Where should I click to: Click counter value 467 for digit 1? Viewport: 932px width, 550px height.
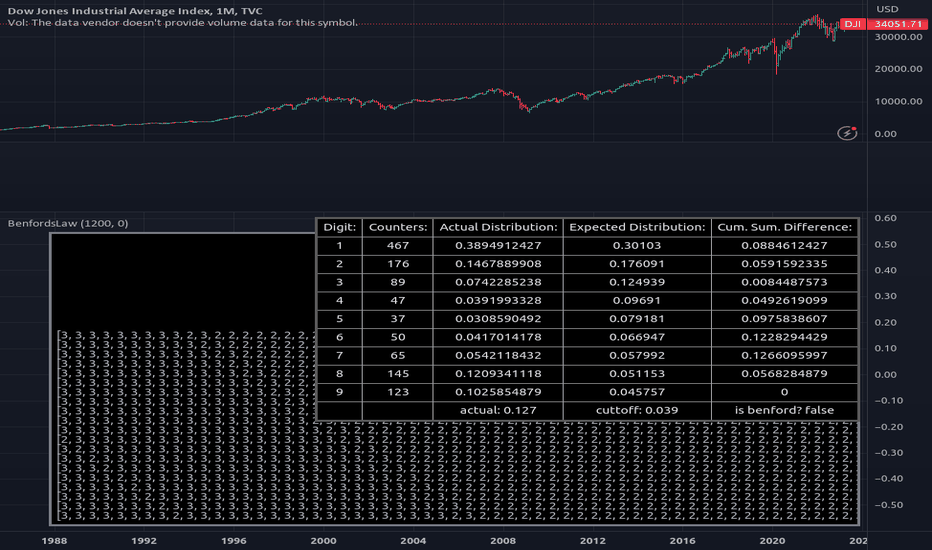coord(398,246)
